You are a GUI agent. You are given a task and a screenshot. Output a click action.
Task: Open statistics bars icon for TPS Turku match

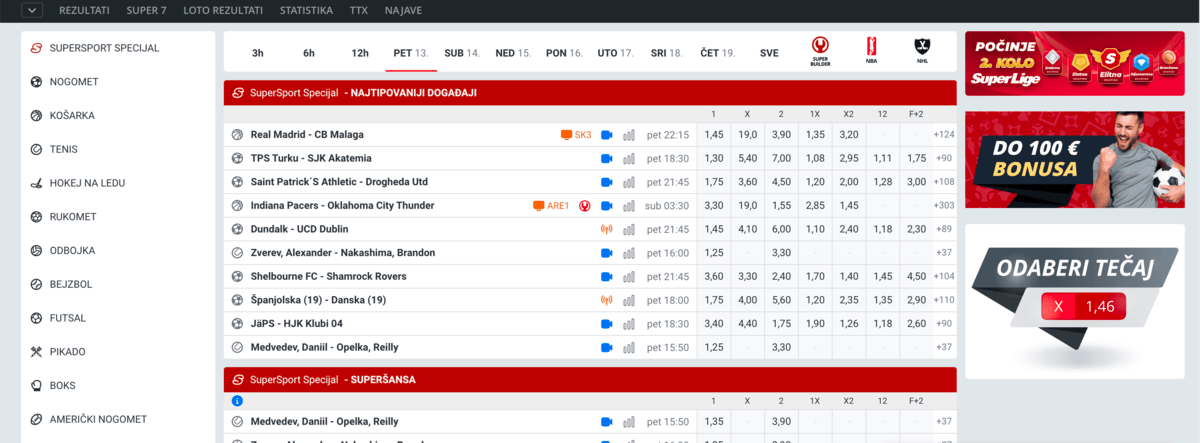pos(629,159)
